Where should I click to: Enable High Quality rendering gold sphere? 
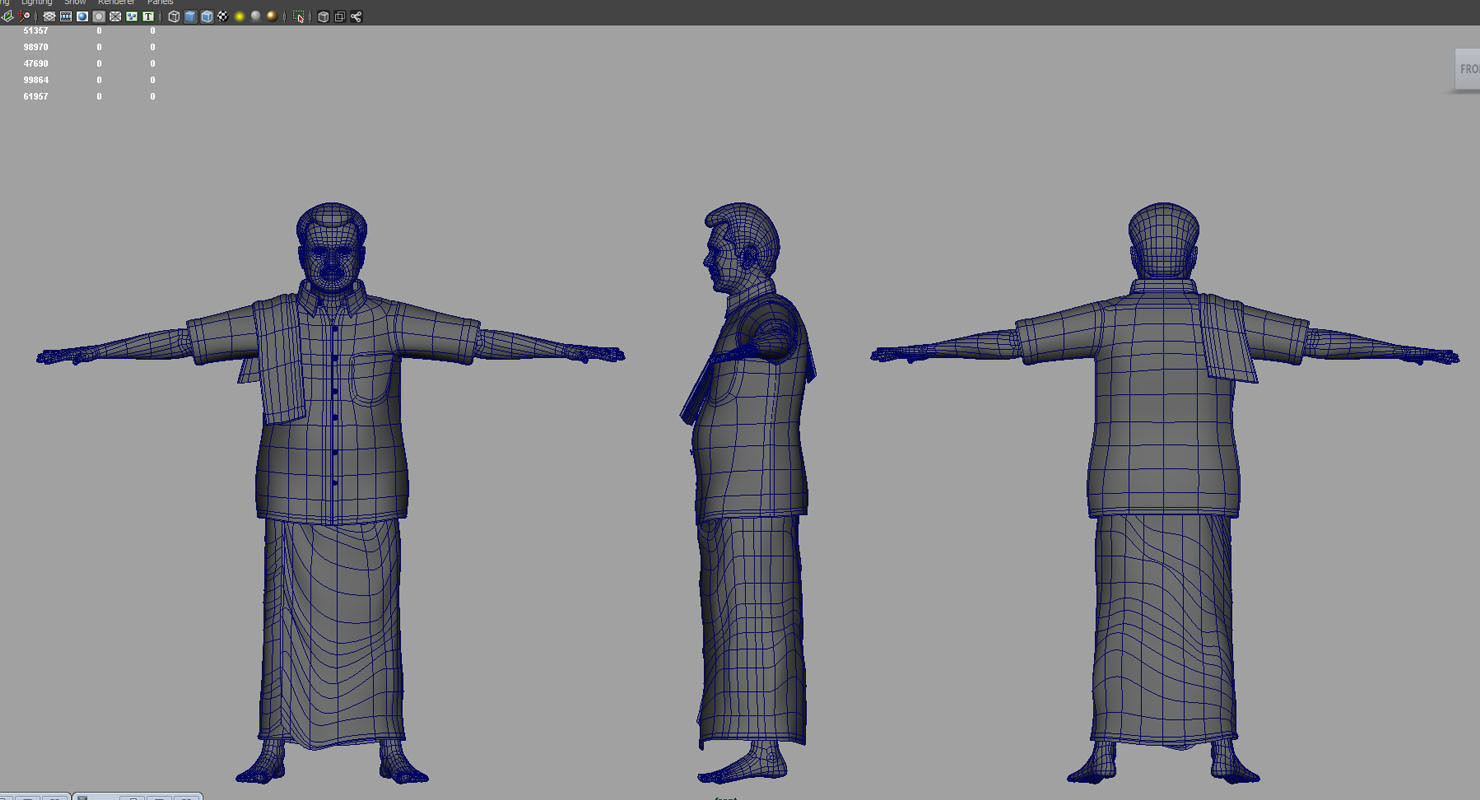tap(272, 16)
